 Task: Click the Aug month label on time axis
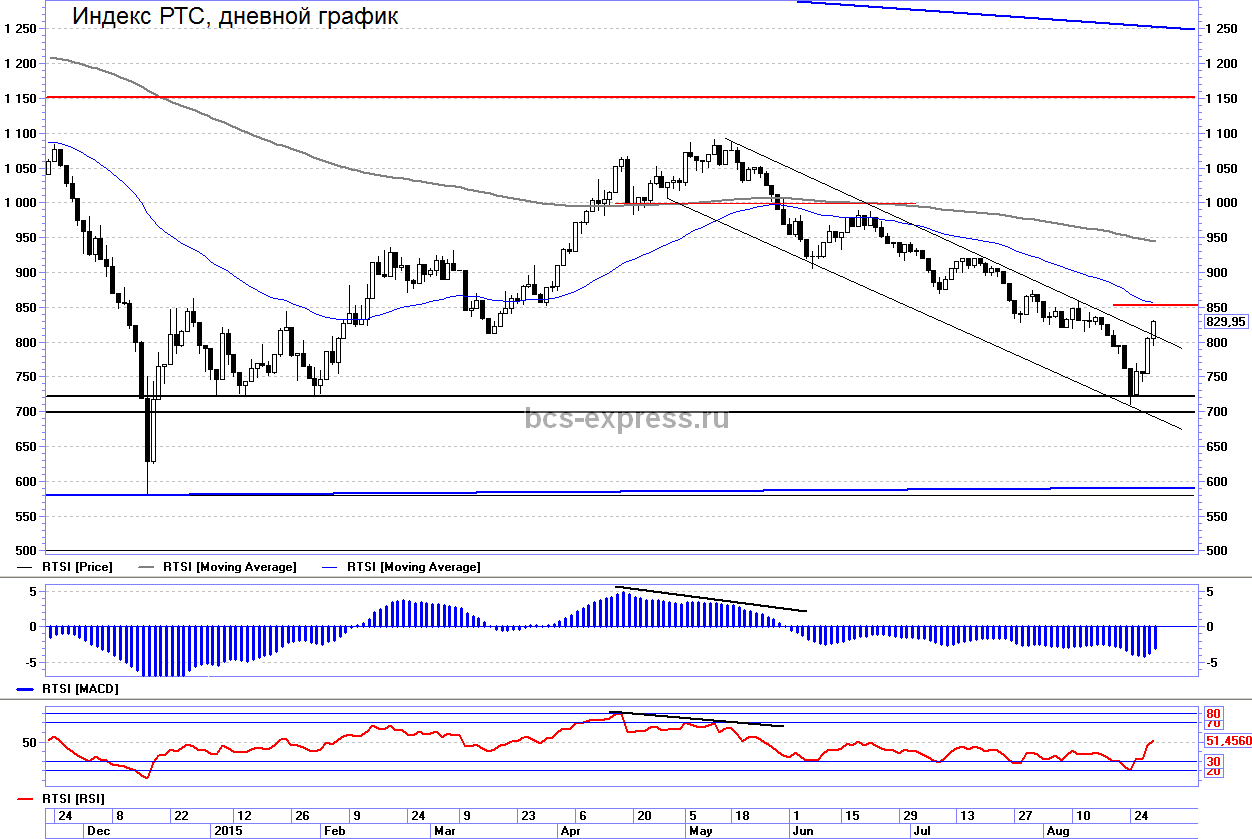[x=1058, y=831]
